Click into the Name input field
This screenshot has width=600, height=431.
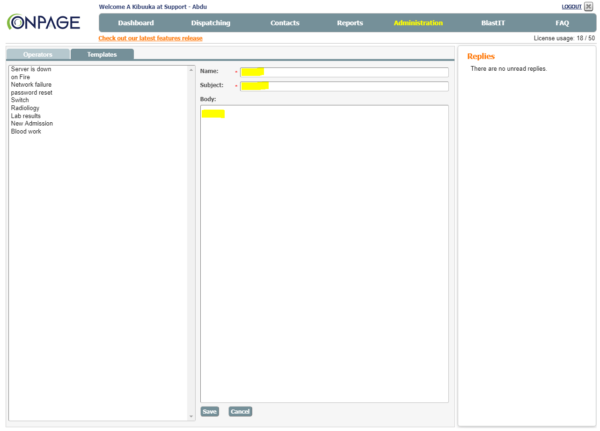pos(344,71)
